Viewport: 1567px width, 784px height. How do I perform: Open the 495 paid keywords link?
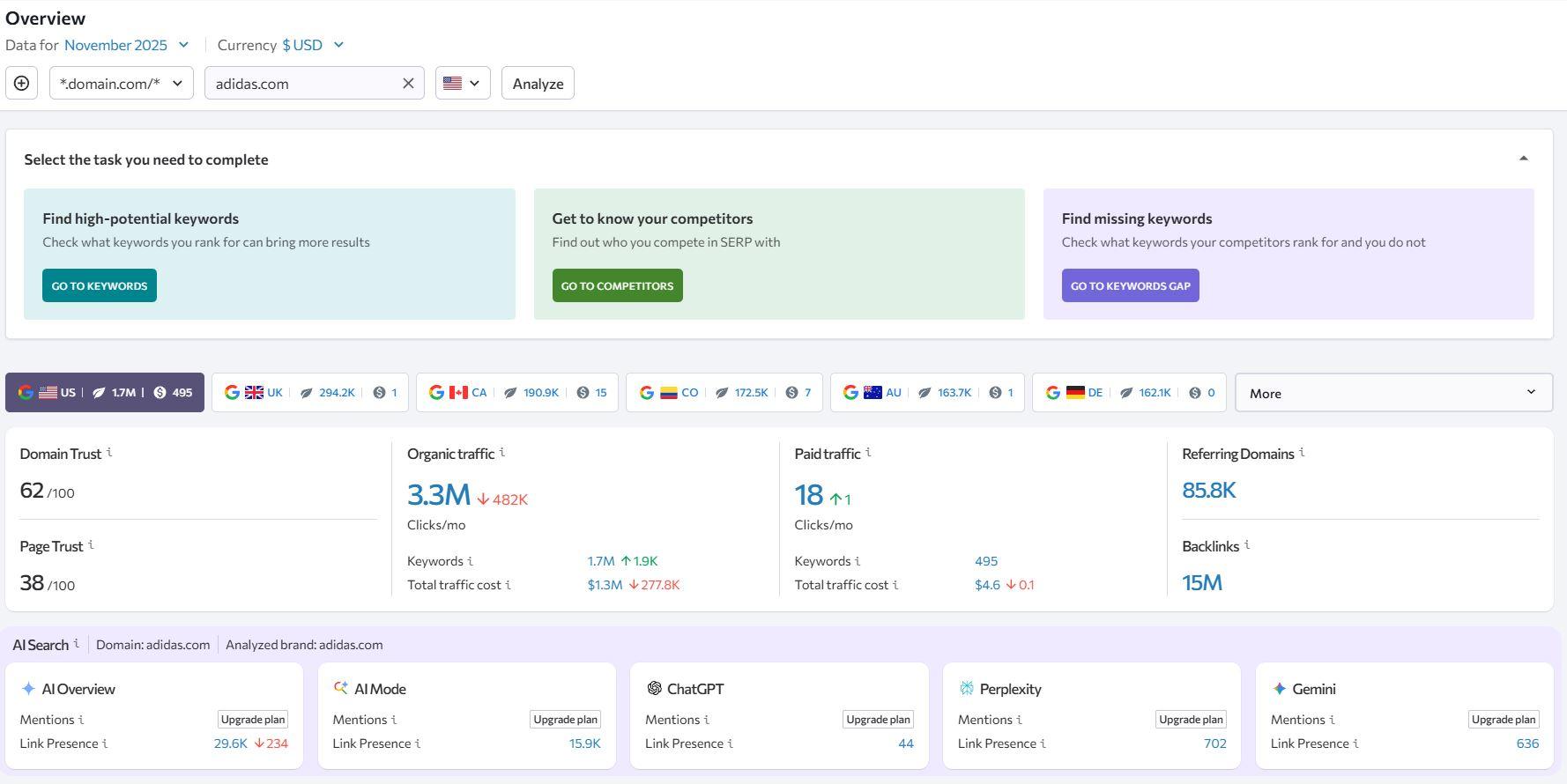click(986, 561)
